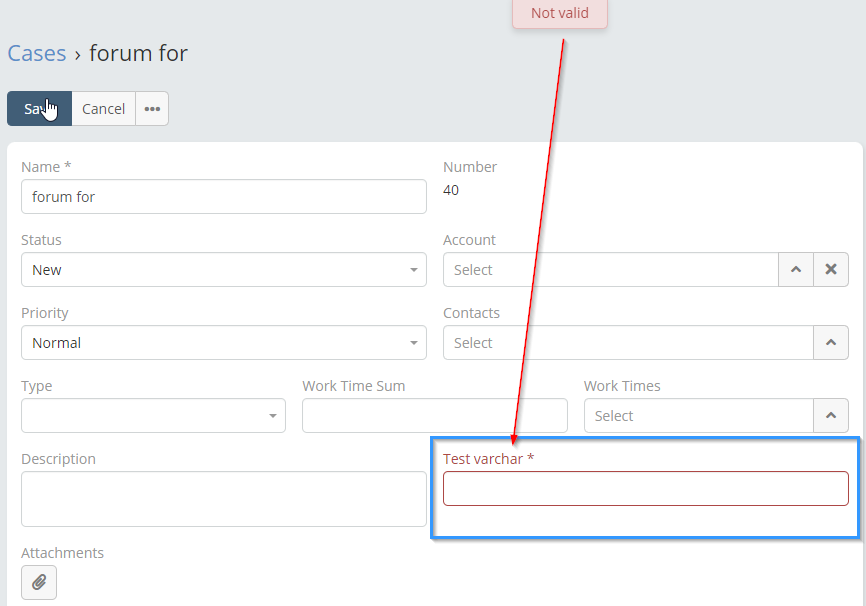Expand the Priority dropdown showing Normal

click(x=224, y=342)
